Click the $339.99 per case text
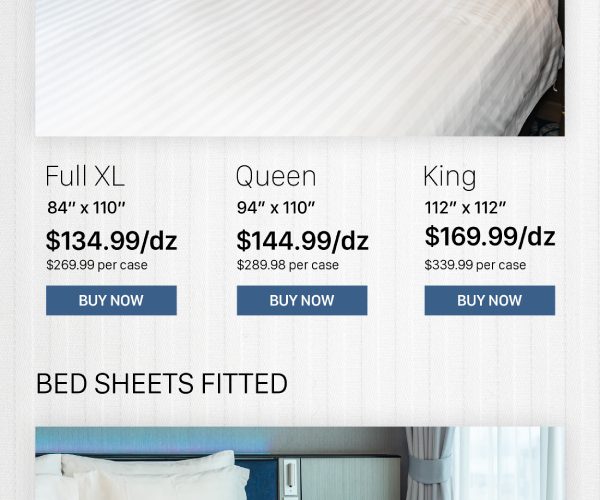 pos(475,265)
